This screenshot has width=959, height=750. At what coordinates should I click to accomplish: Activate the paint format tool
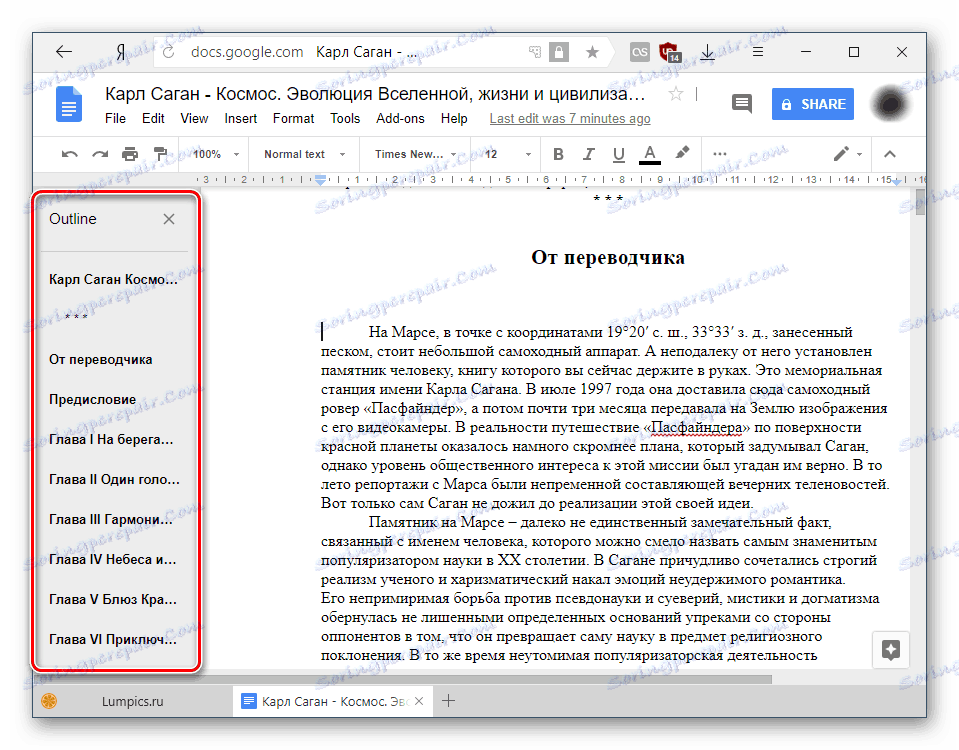(x=160, y=154)
